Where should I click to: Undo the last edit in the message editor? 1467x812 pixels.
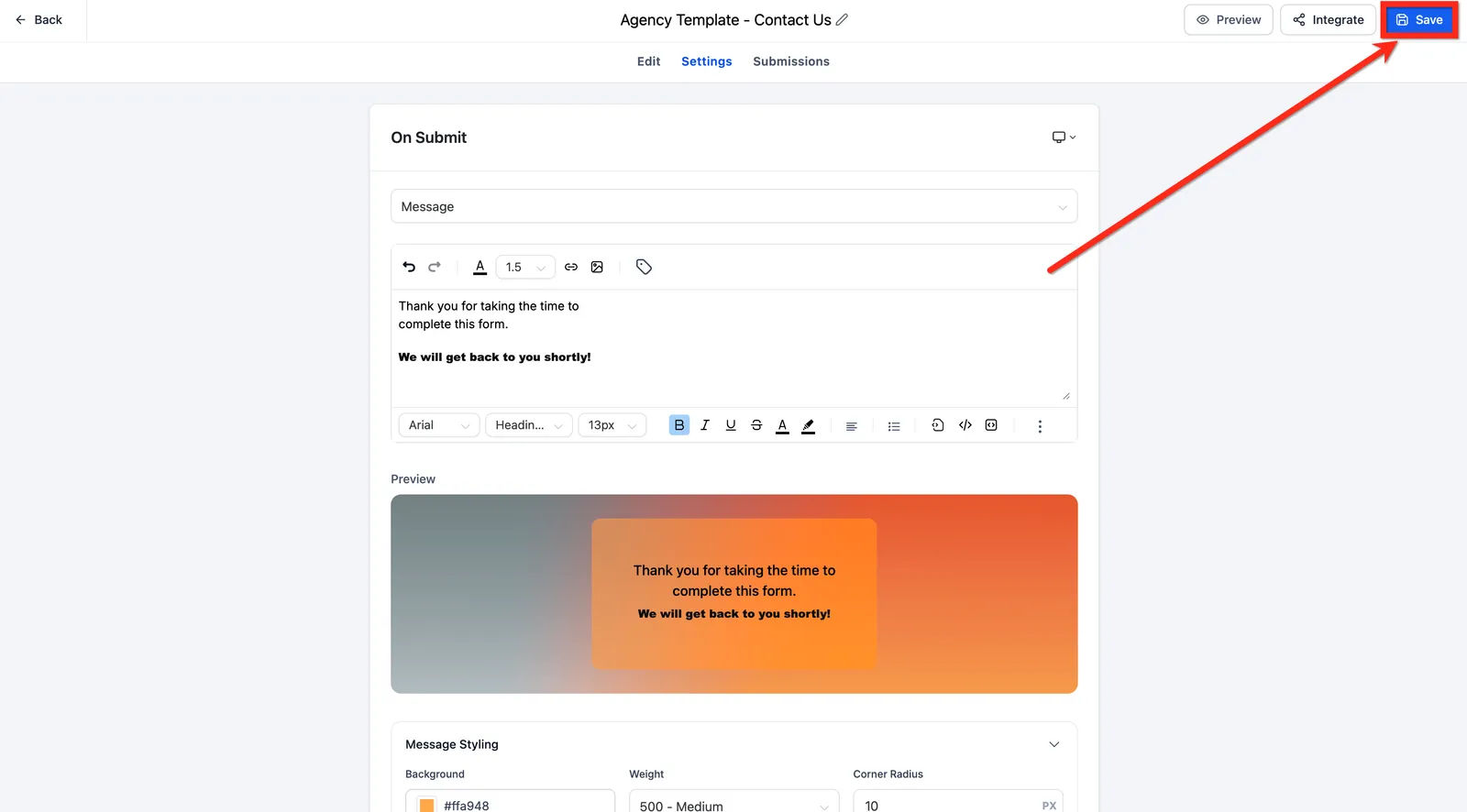point(409,267)
